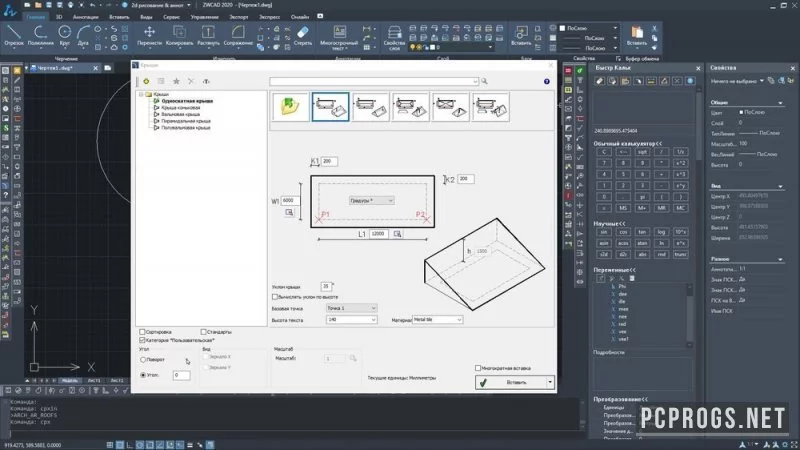Click the Уклон крыши angle field
The height and width of the screenshot is (450, 800).
tap(326, 286)
